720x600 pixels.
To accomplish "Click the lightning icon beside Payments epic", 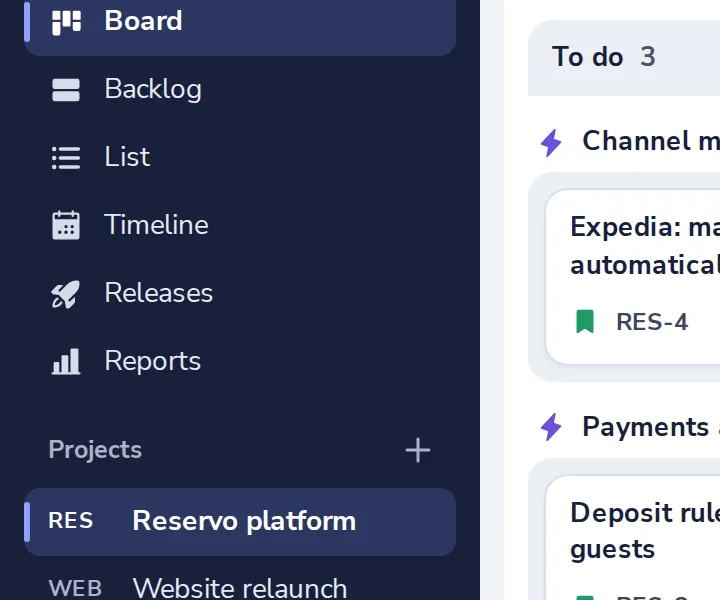I will pos(551,427).
